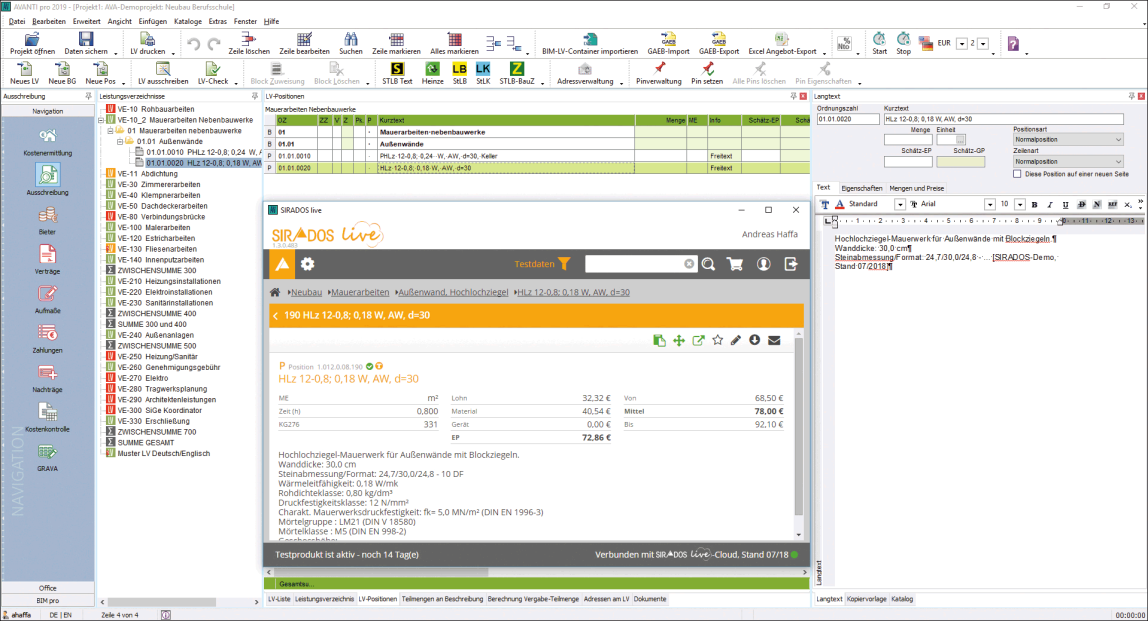The width and height of the screenshot is (1148, 621).
Task: Click the BIM pro navigation button
Action: 48,600
